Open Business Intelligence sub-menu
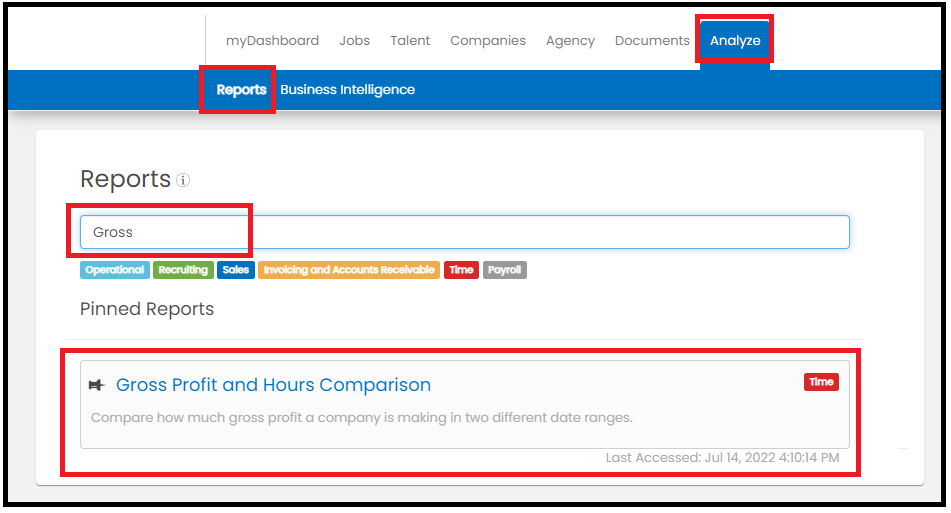951x513 pixels. tap(348, 90)
